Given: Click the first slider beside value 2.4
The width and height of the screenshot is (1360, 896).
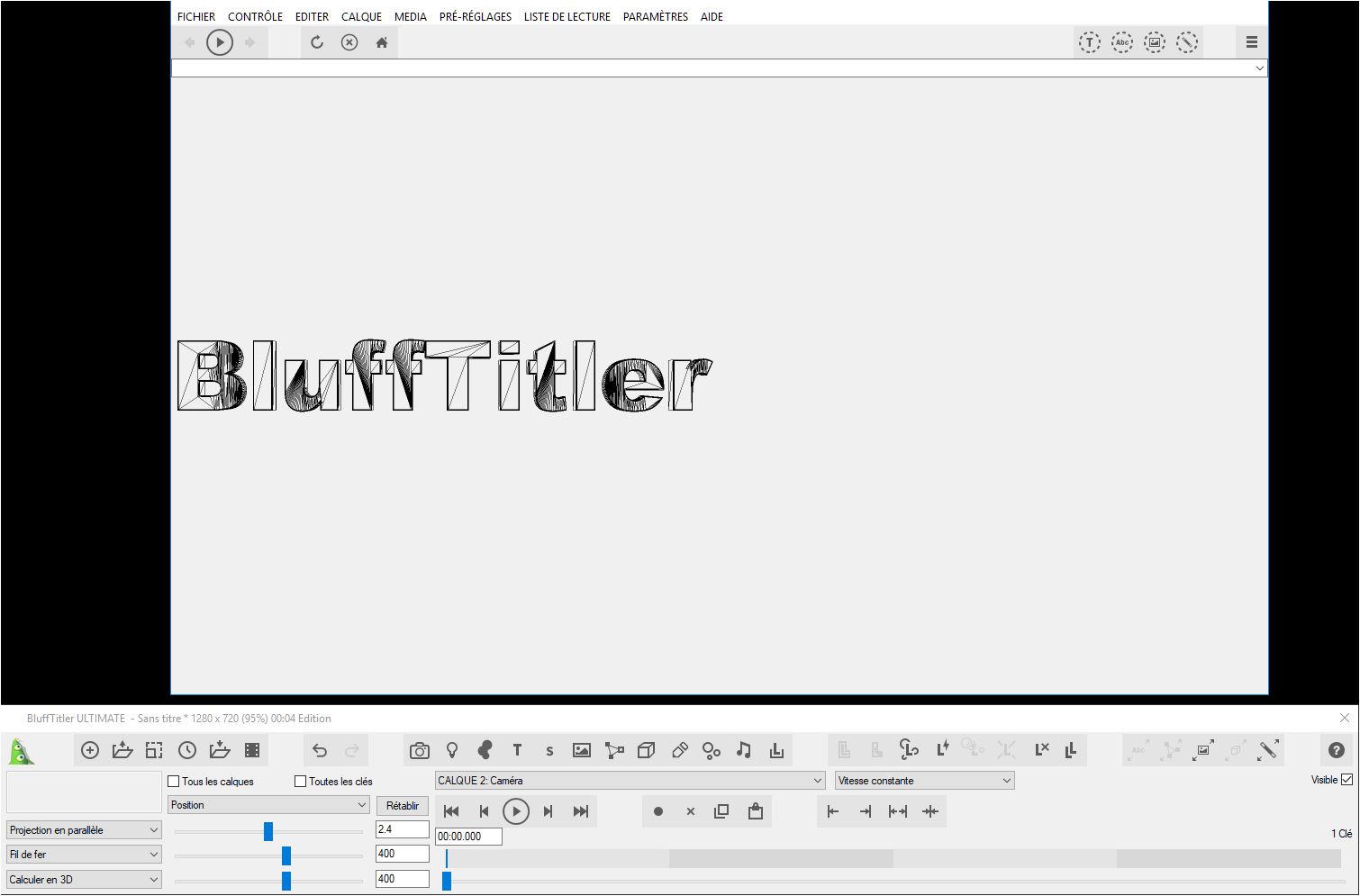Looking at the screenshot, I should point(268,831).
